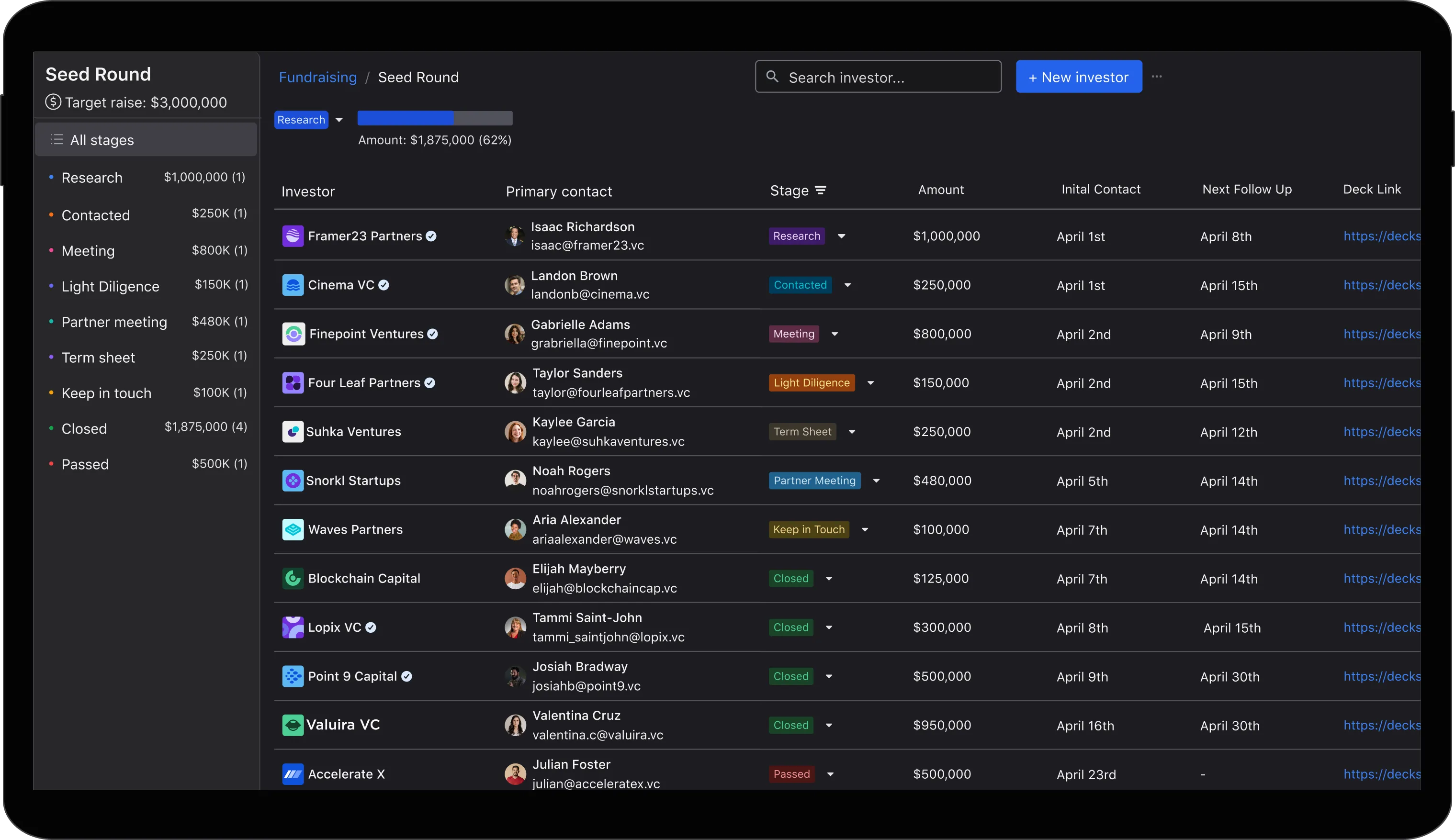1455x840 pixels.
Task: Go to Fundraising breadcrumb link
Action: (x=318, y=78)
